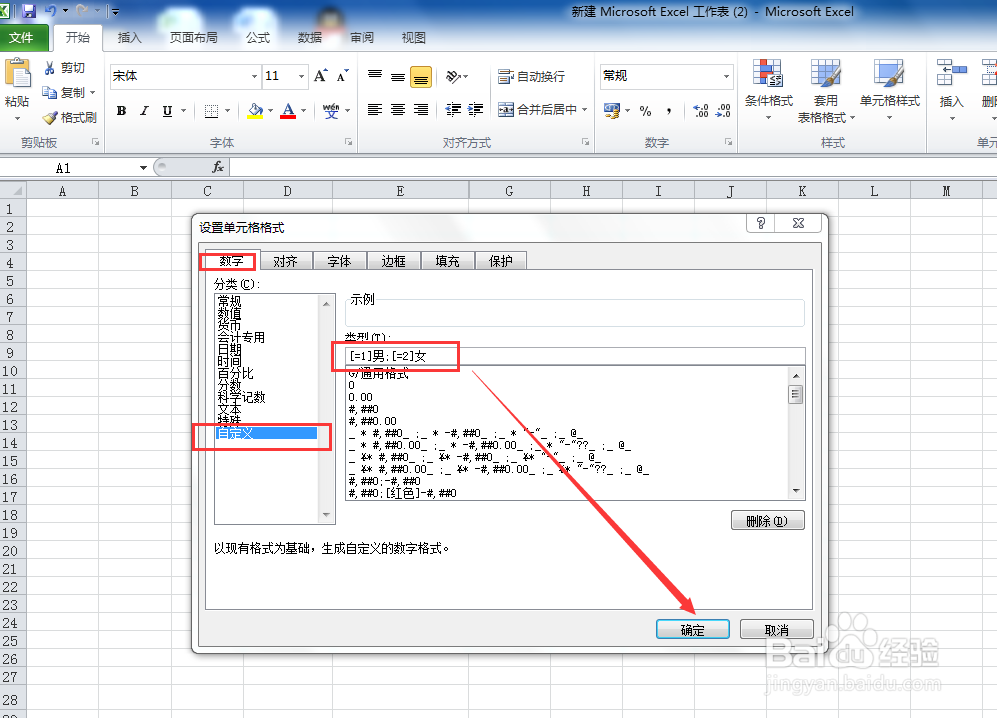Toggle Italic formatting
The image size is (997, 718).
(144, 111)
